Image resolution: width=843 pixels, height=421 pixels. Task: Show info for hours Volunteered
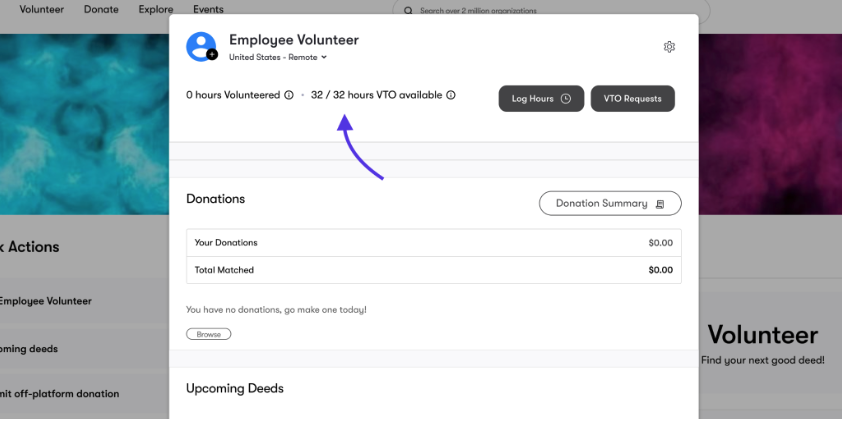click(289, 95)
